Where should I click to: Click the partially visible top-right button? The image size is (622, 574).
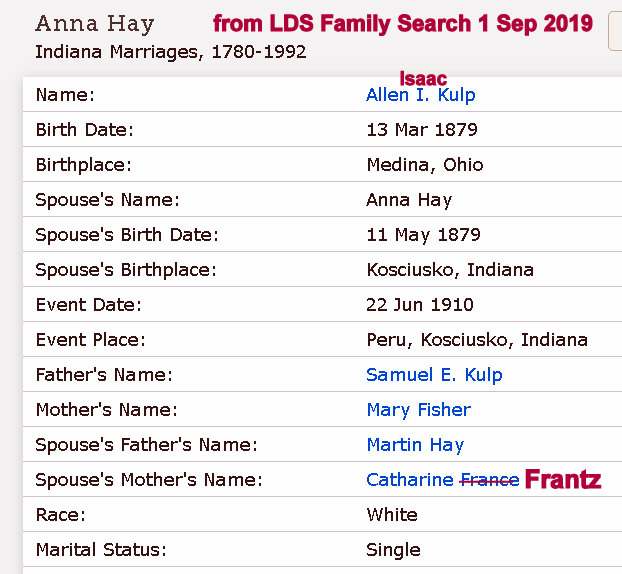coord(614,30)
